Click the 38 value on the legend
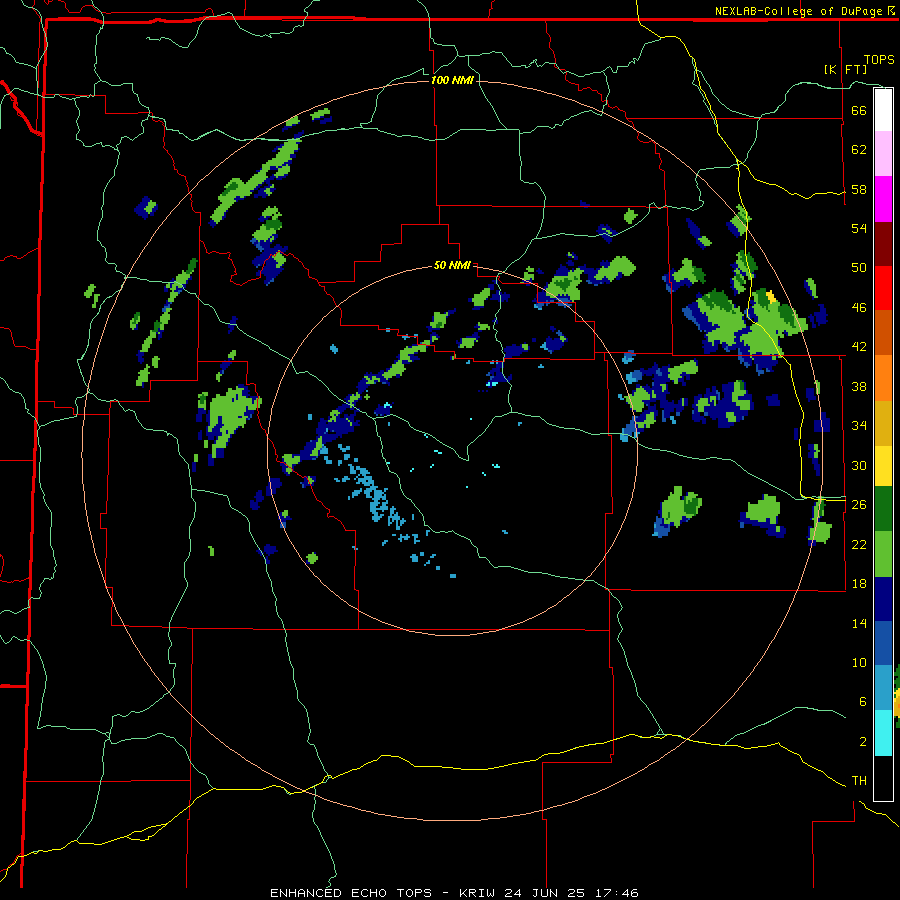This screenshot has height=900, width=900. click(859, 386)
